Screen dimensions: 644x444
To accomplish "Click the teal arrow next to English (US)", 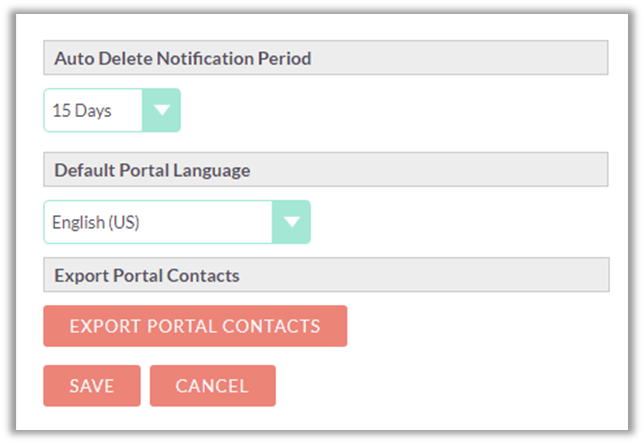I will 291,222.
